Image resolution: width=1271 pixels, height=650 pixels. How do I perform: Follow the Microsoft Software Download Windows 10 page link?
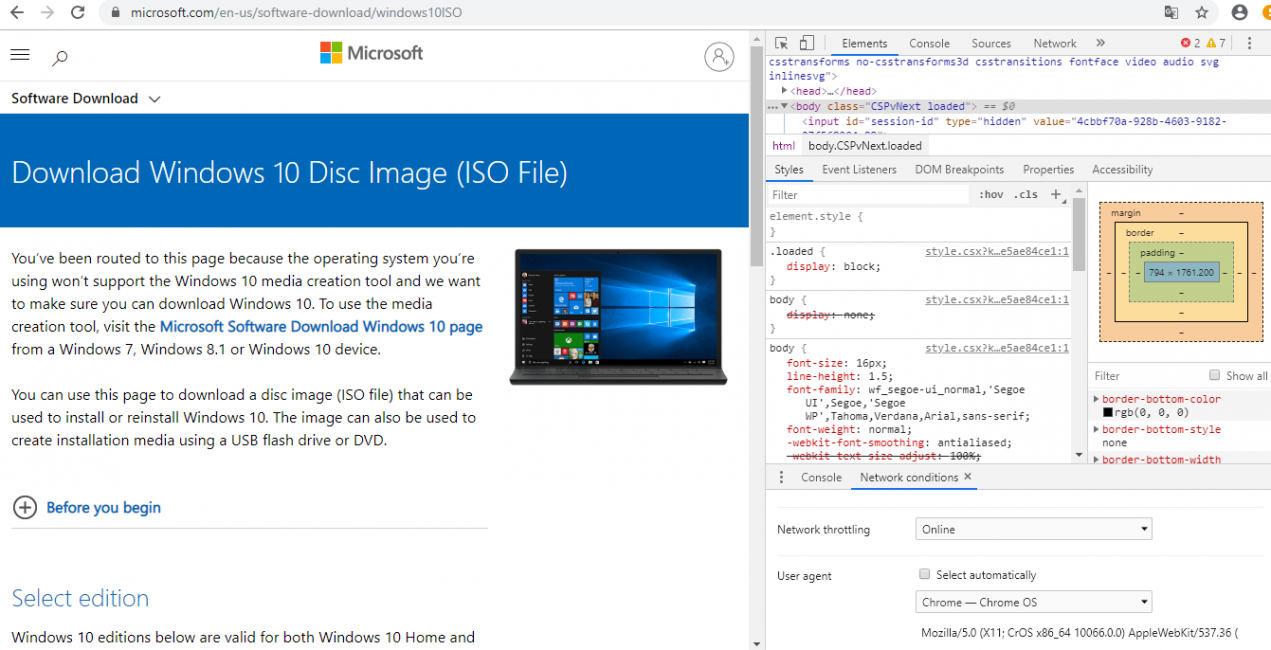[x=321, y=327]
